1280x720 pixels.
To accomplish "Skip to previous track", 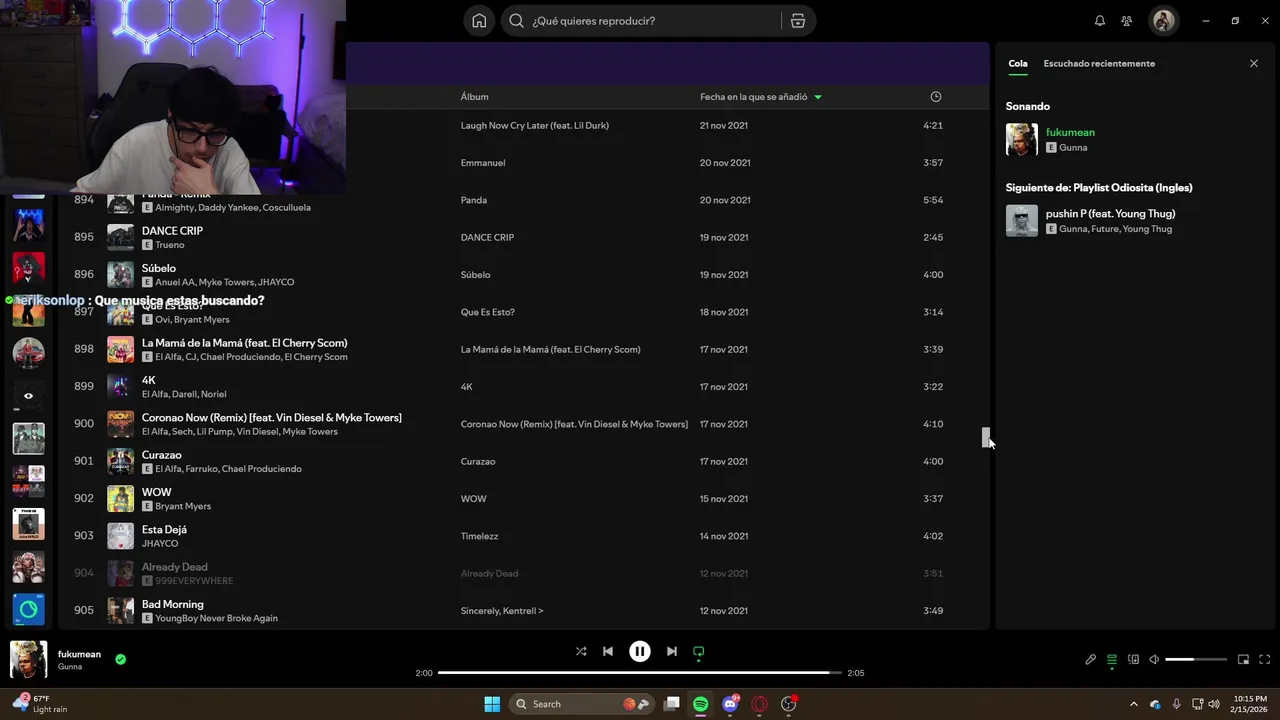I will coord(608,651).
